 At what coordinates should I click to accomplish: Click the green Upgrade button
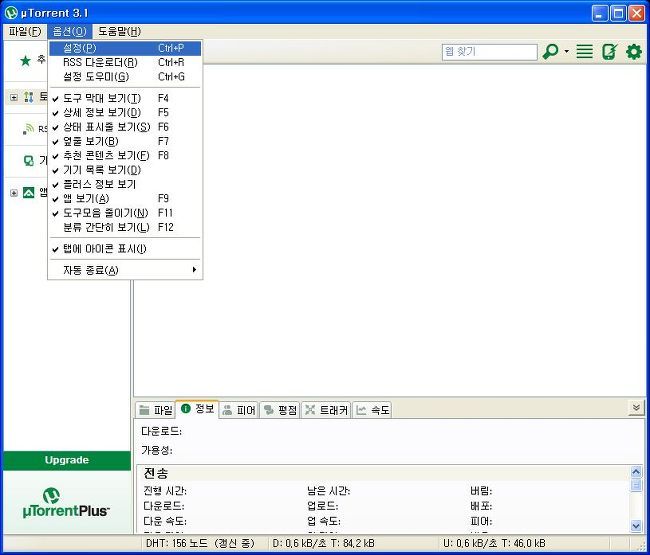[67, 460]
